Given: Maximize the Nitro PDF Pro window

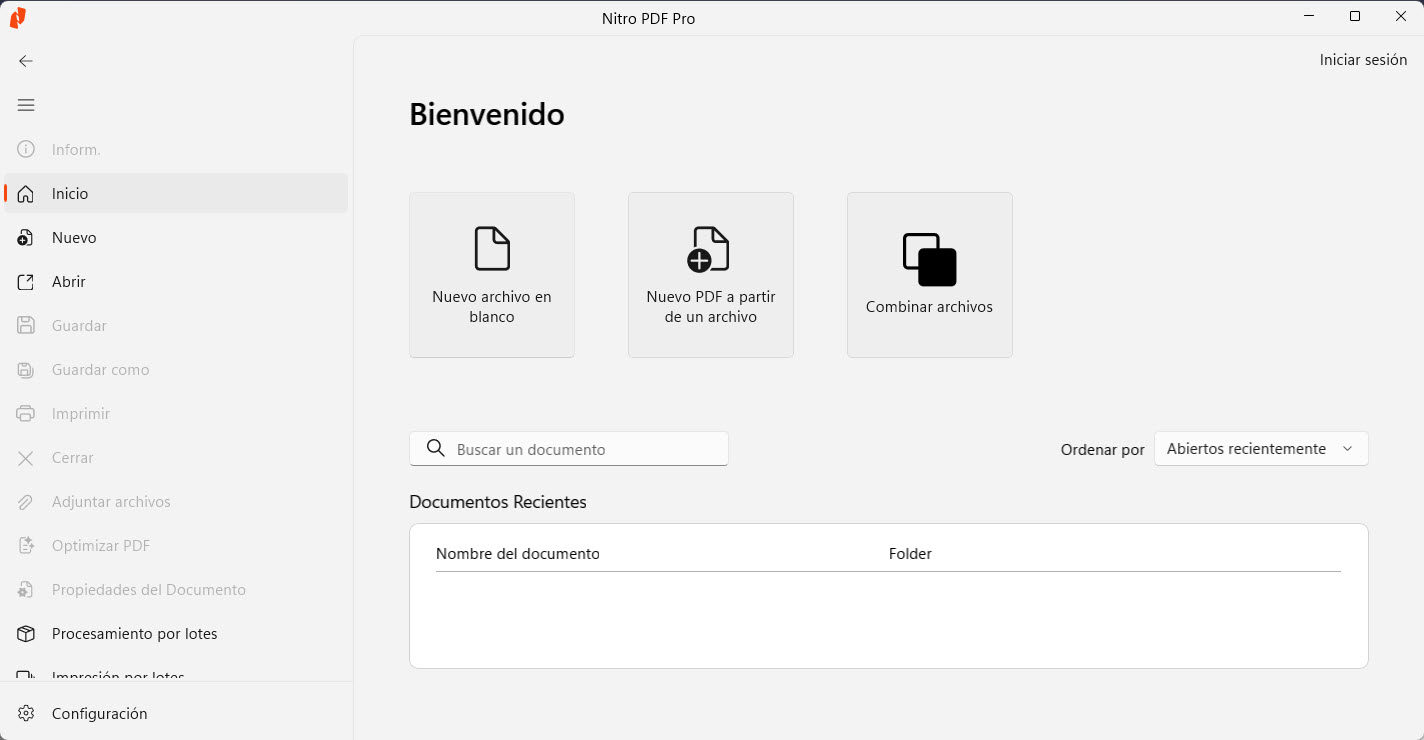Looking at the screenshot, I should pyautogui.click(x=1355, y=16).
